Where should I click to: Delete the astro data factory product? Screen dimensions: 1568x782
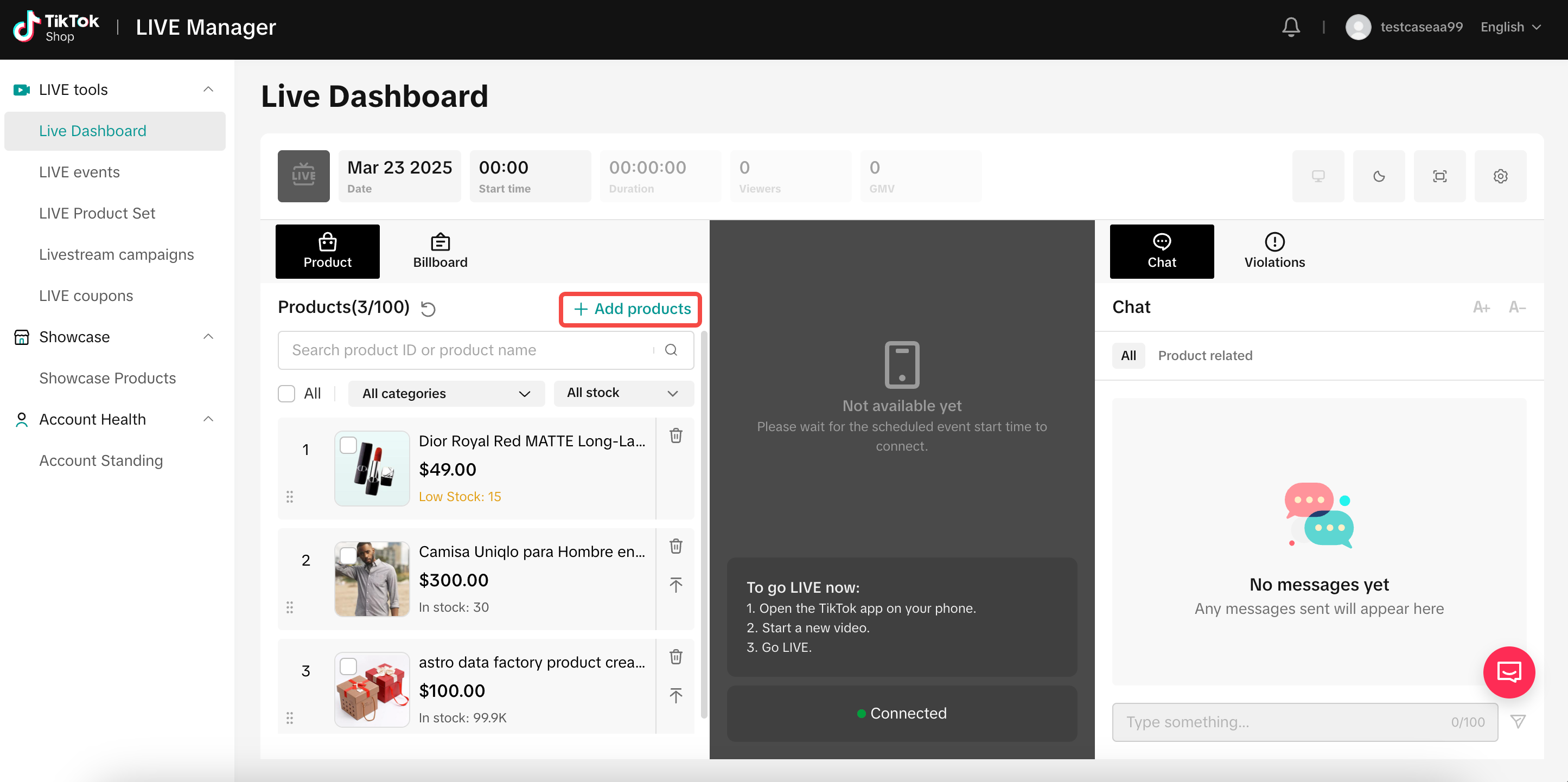(675, 657)
